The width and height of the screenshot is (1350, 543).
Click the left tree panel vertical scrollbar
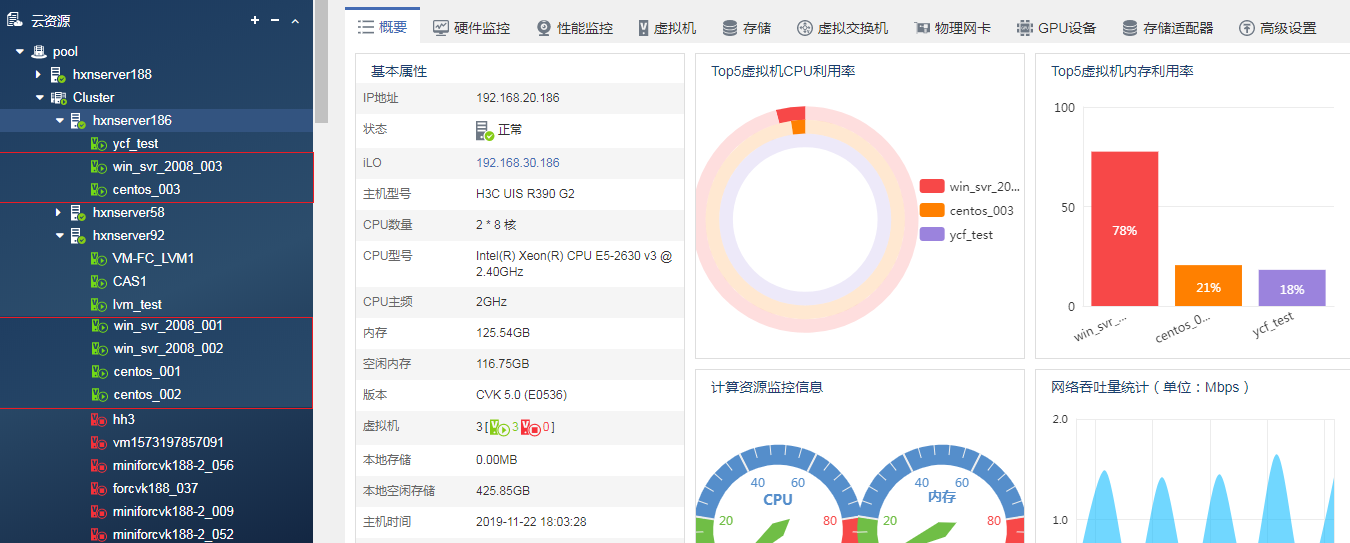click(321, 60)
